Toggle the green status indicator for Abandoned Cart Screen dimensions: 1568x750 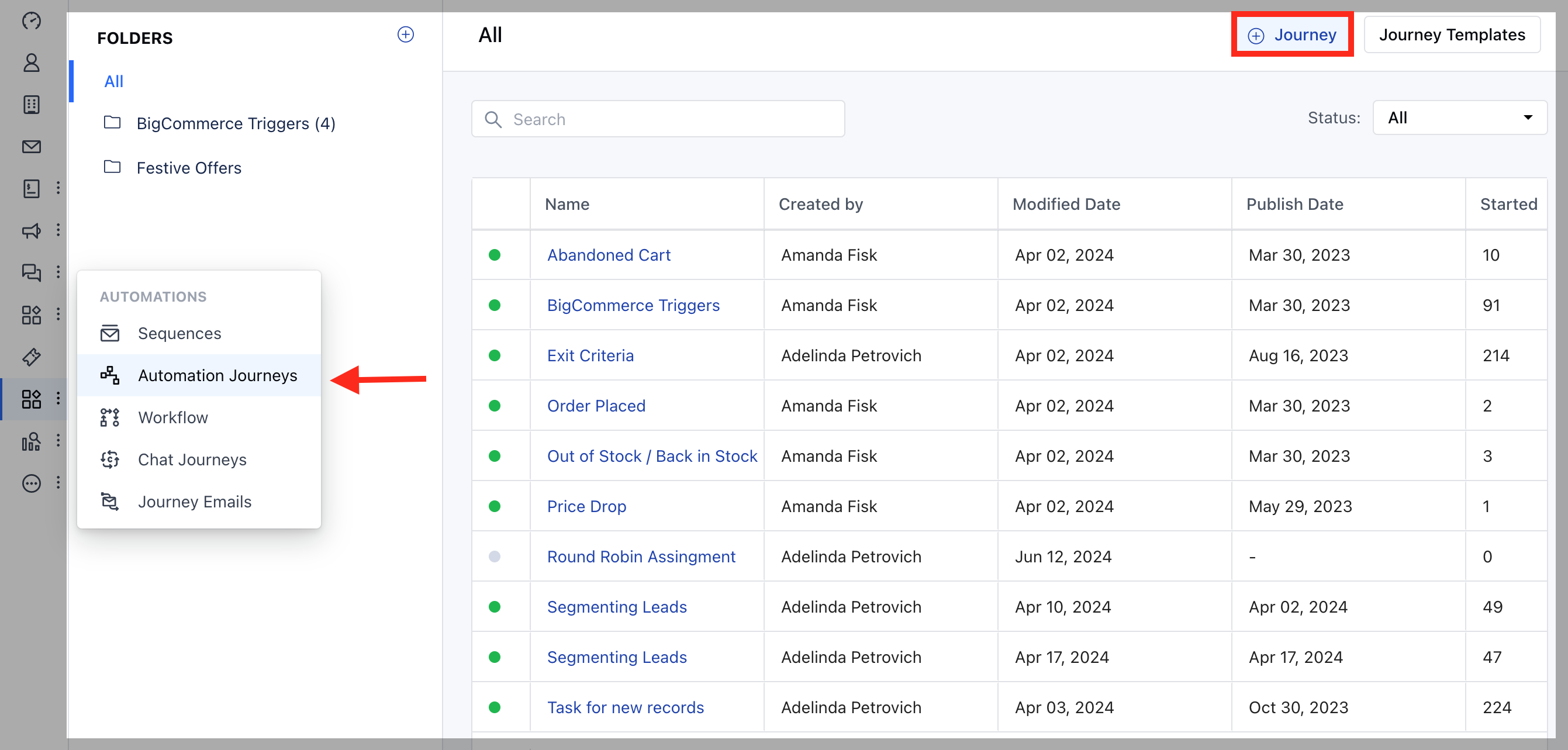point(495,255)
